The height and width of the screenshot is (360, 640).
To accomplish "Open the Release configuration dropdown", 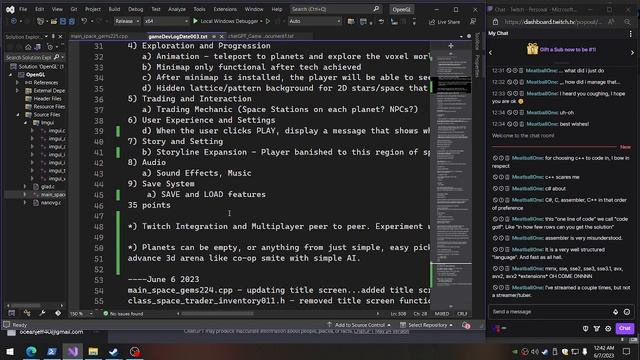I will click(x=127, y=21).
